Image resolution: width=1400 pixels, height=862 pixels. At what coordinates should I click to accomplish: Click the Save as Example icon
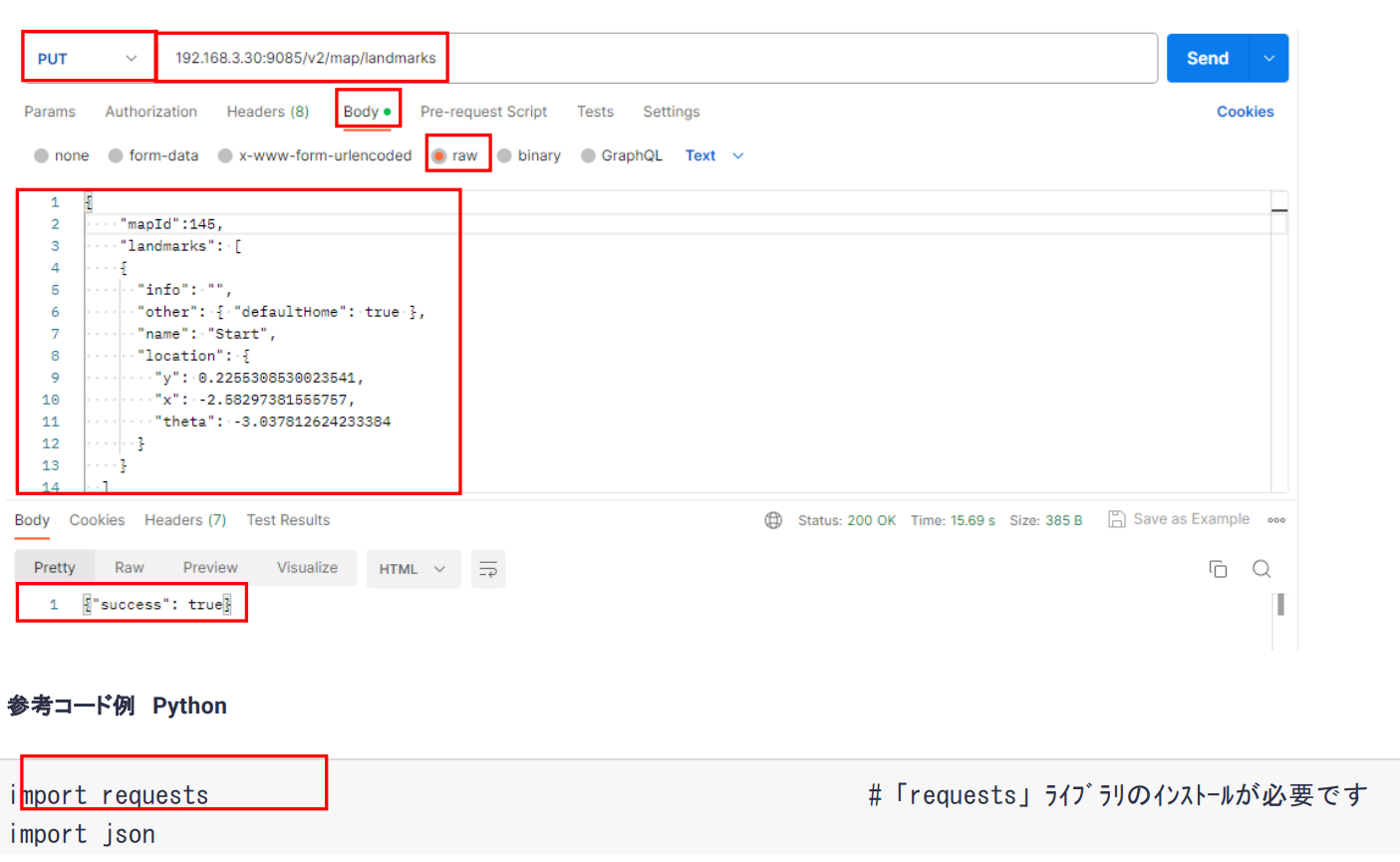1117,519
